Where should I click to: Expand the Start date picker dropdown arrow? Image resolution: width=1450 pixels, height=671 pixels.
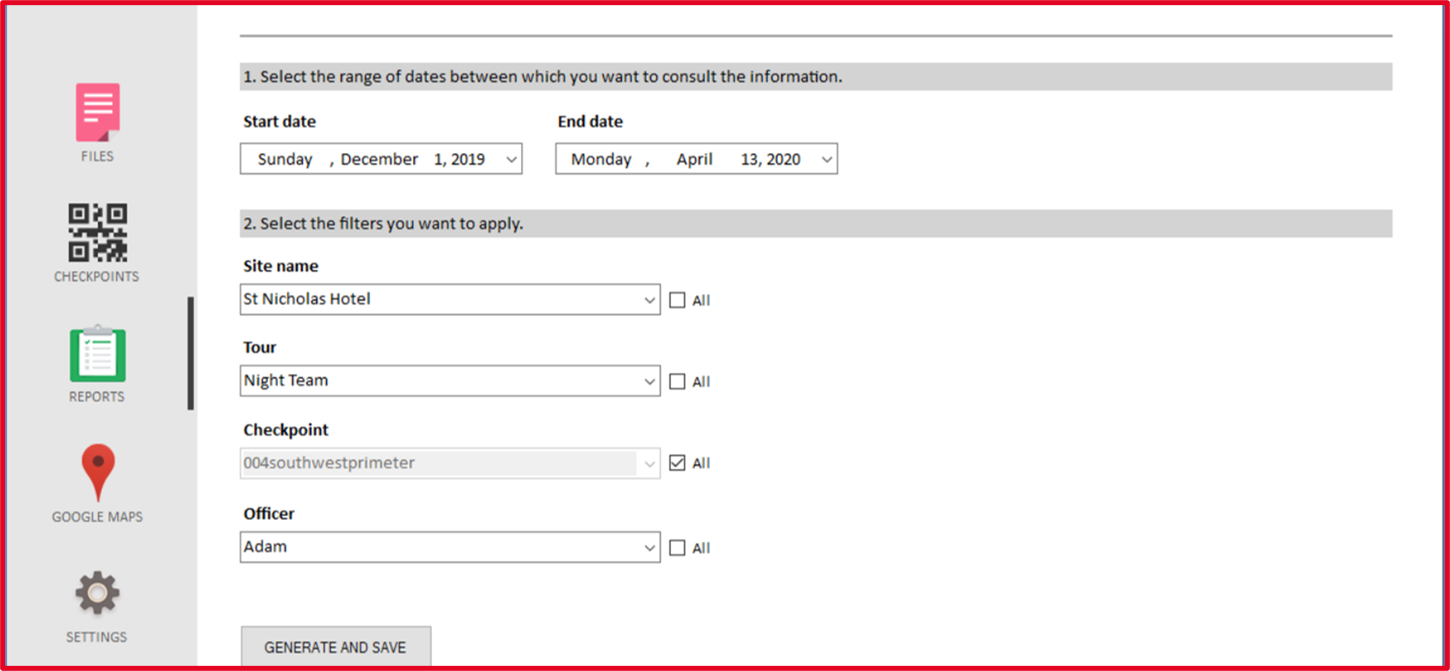pos(511,159)
